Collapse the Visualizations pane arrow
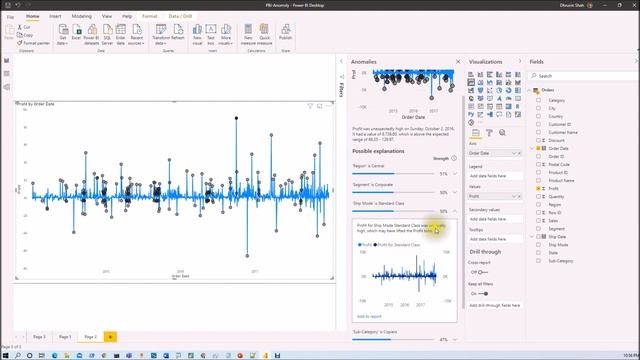 pos(520,61)
